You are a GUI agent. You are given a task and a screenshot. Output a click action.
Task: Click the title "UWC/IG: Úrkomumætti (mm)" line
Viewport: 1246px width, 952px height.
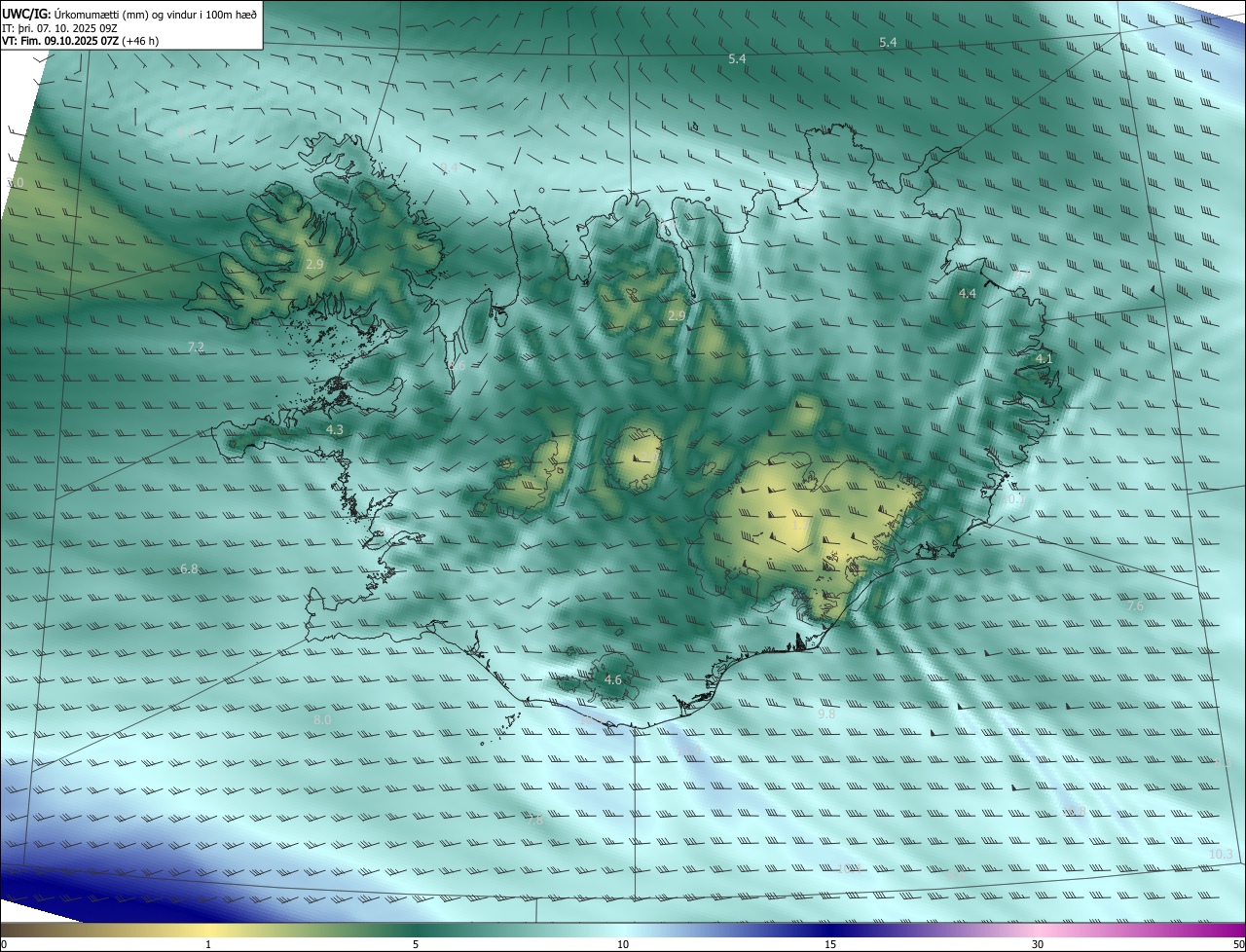pyautogui.click(x=129, y=13)
